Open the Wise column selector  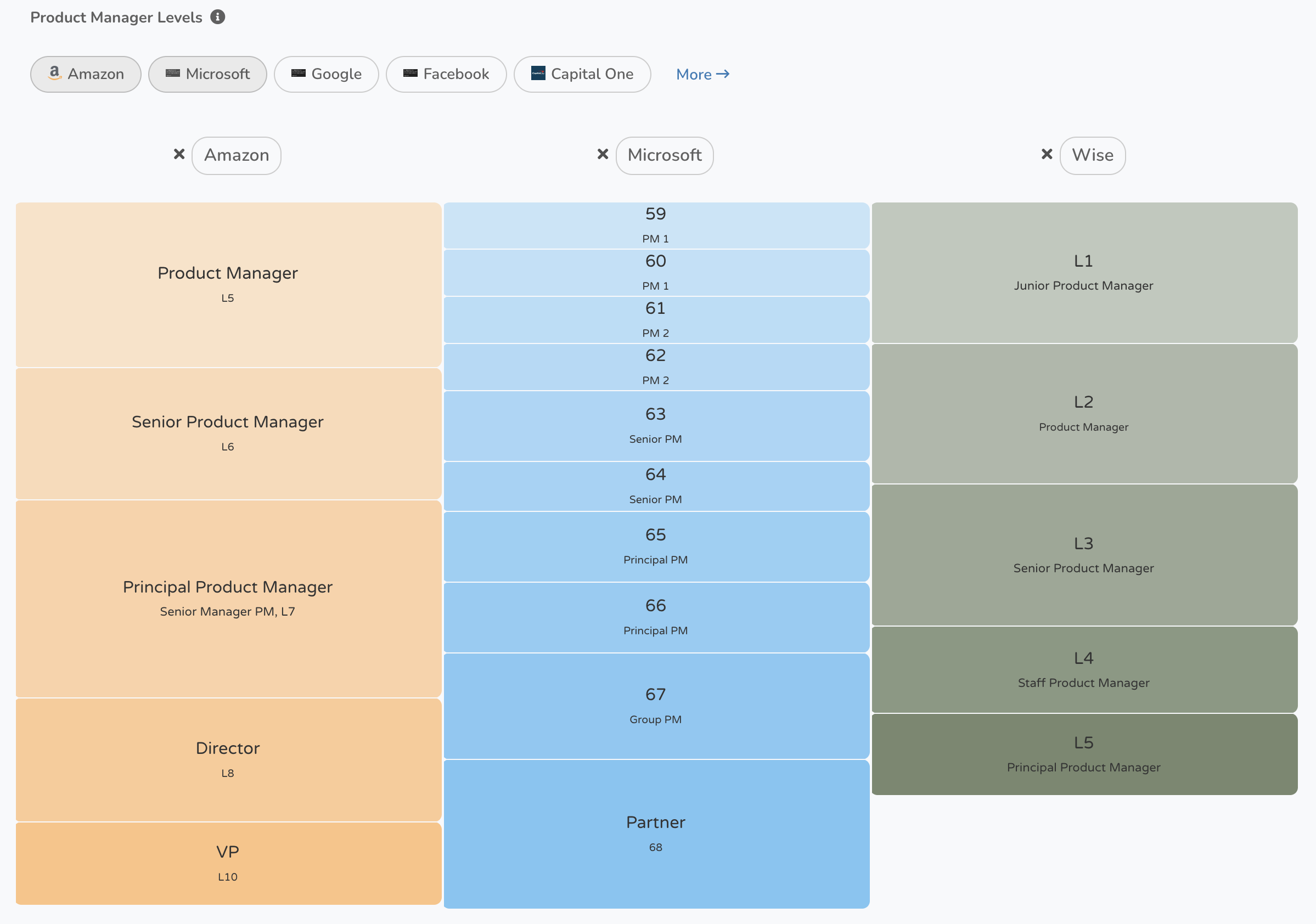(1093, 155)
